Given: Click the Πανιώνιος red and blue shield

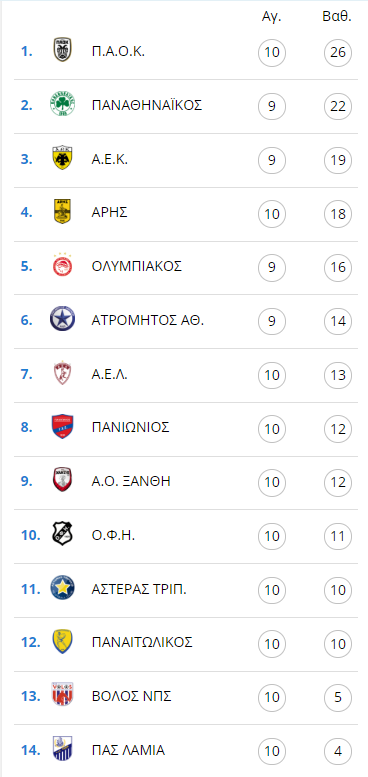Looking at the screenshot, I should tap(63, 427).
